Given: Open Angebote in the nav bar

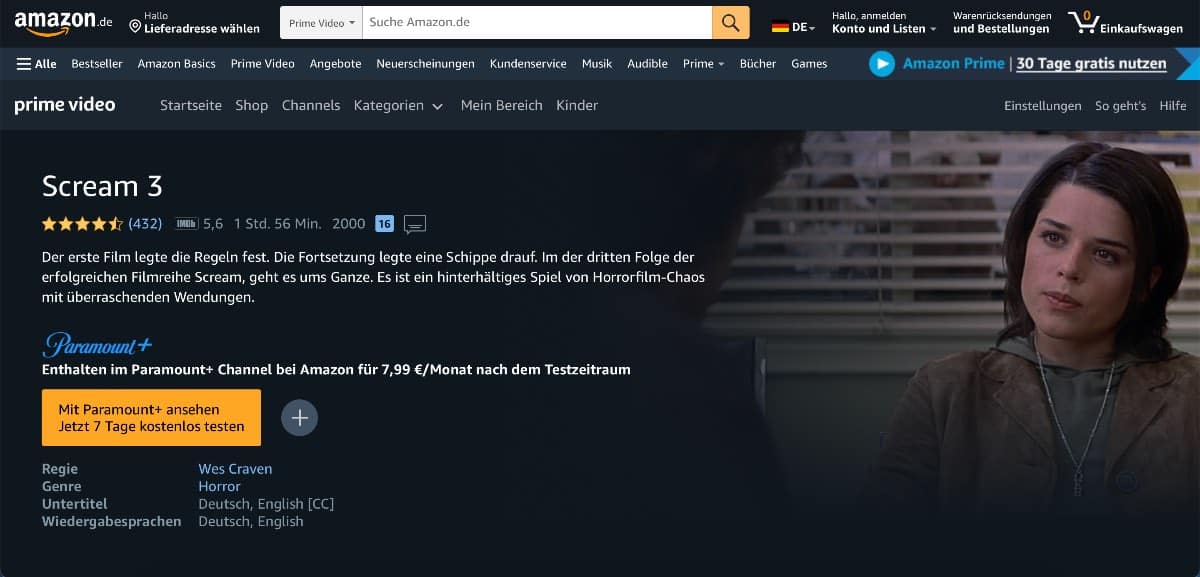Looking at the screenshot, I should click(335, 64).
